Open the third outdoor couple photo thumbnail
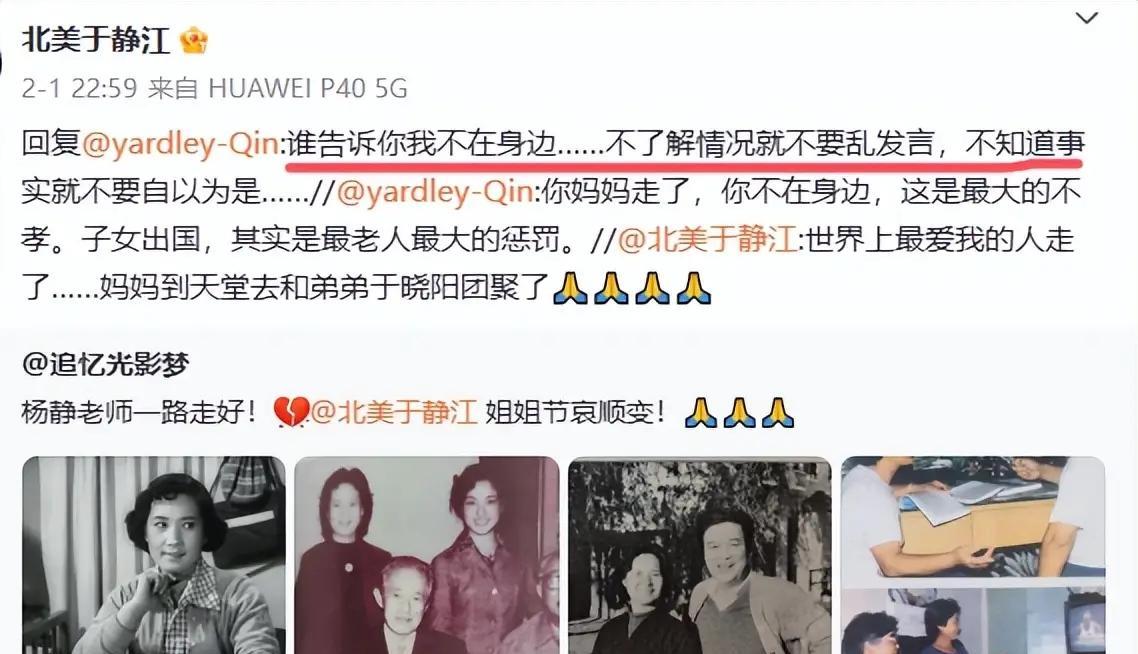The image size is (1138, 654). click(700, 555)
